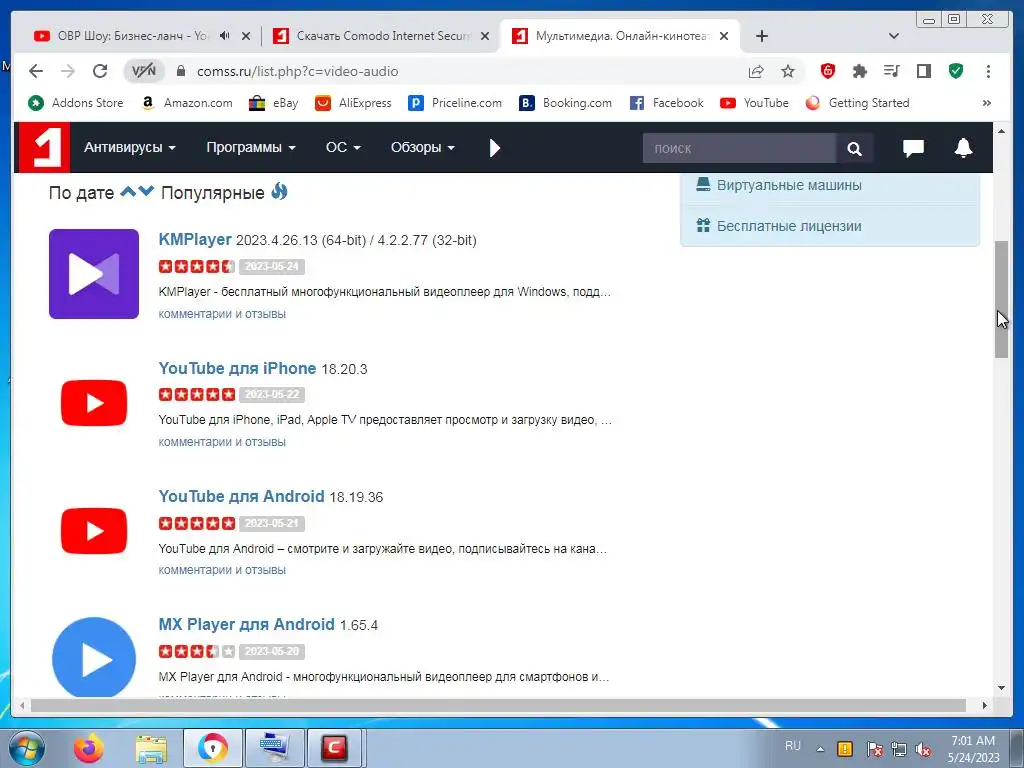Expand the Обзоры menu

tap(423, 148)
